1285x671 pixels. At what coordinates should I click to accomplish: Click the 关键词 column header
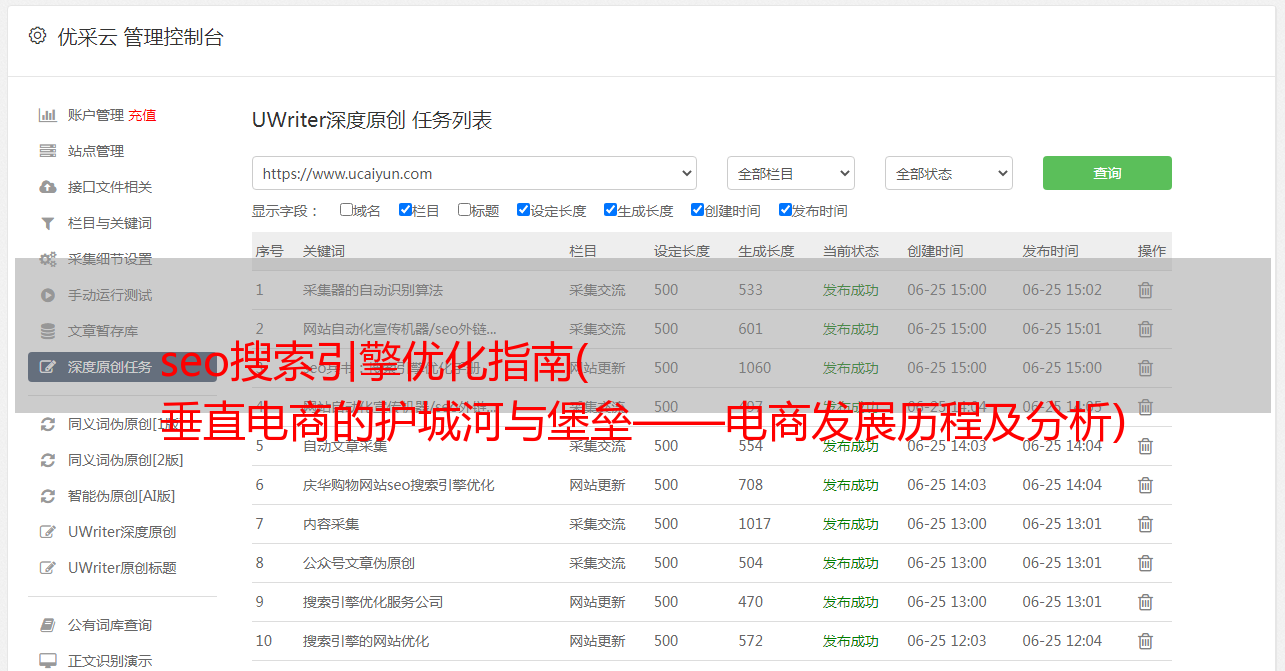pyautogui.click(x=324, y=251)
